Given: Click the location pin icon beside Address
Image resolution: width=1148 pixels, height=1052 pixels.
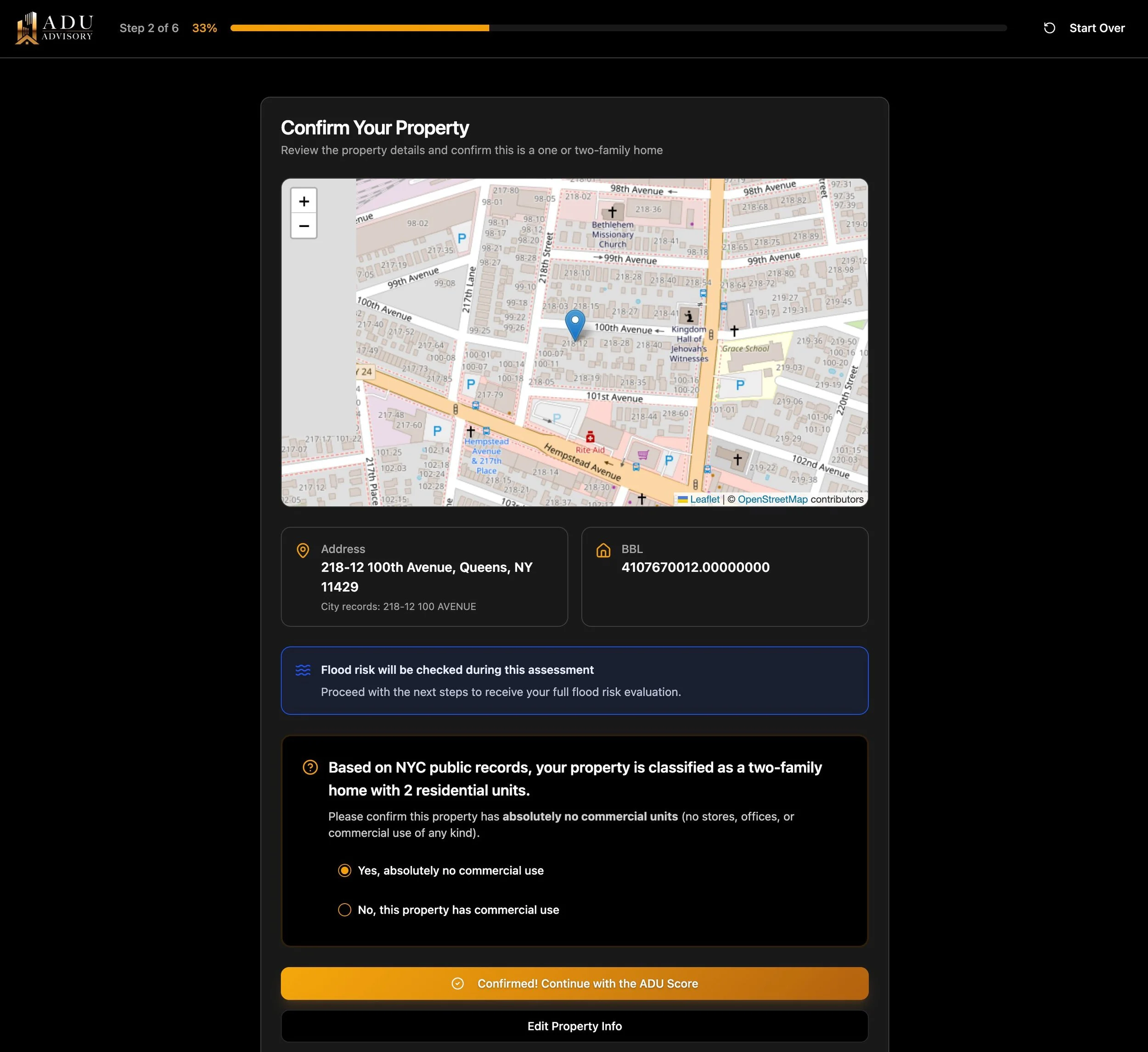Looking at the screenshot, I should [303, 550].
